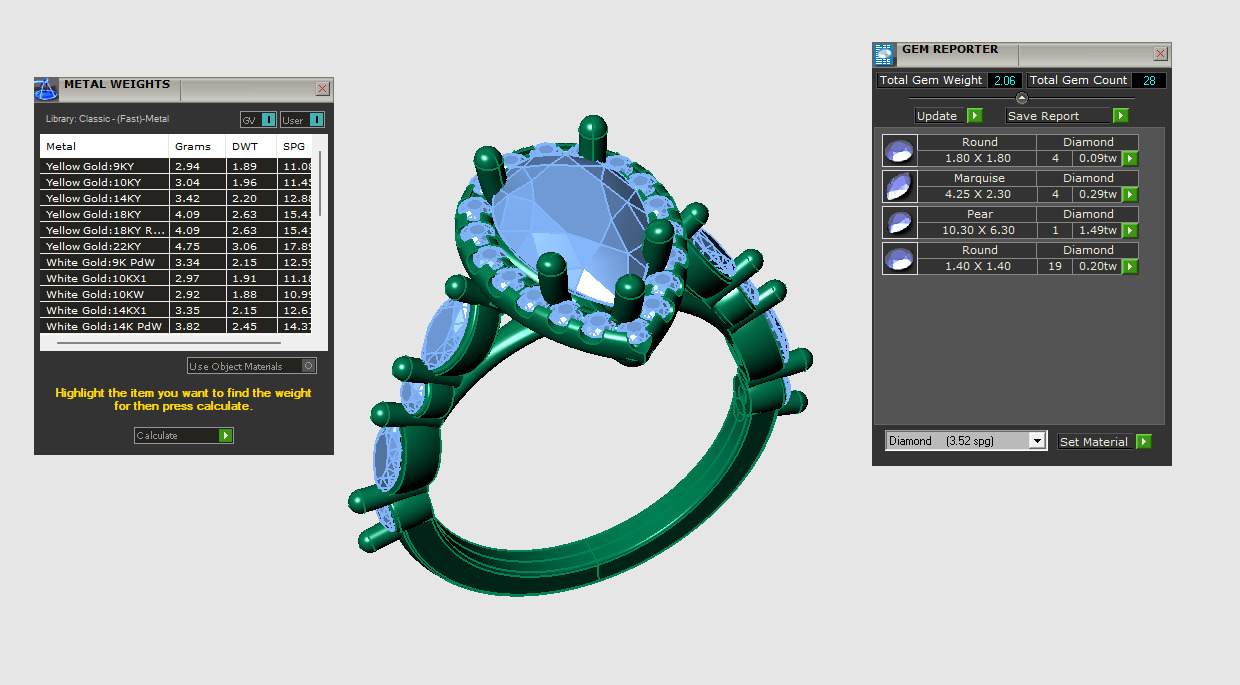Collapse the Gem Reporter header with the round arrow
Screen dimensions: 1240x685
click(x=1021, y=98)
